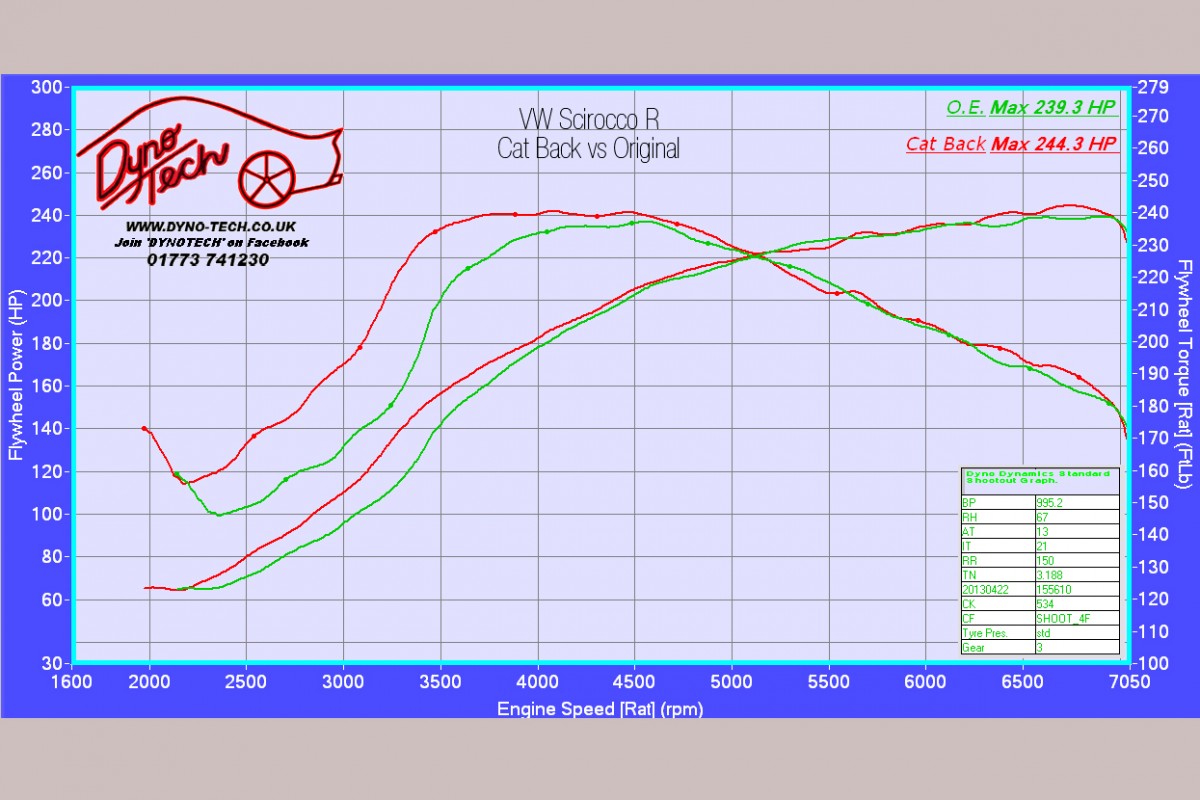Click the 4000 tick on the Engine Speed axis
This screenshot has height=800, width=1200.
[x=538, y=683]
